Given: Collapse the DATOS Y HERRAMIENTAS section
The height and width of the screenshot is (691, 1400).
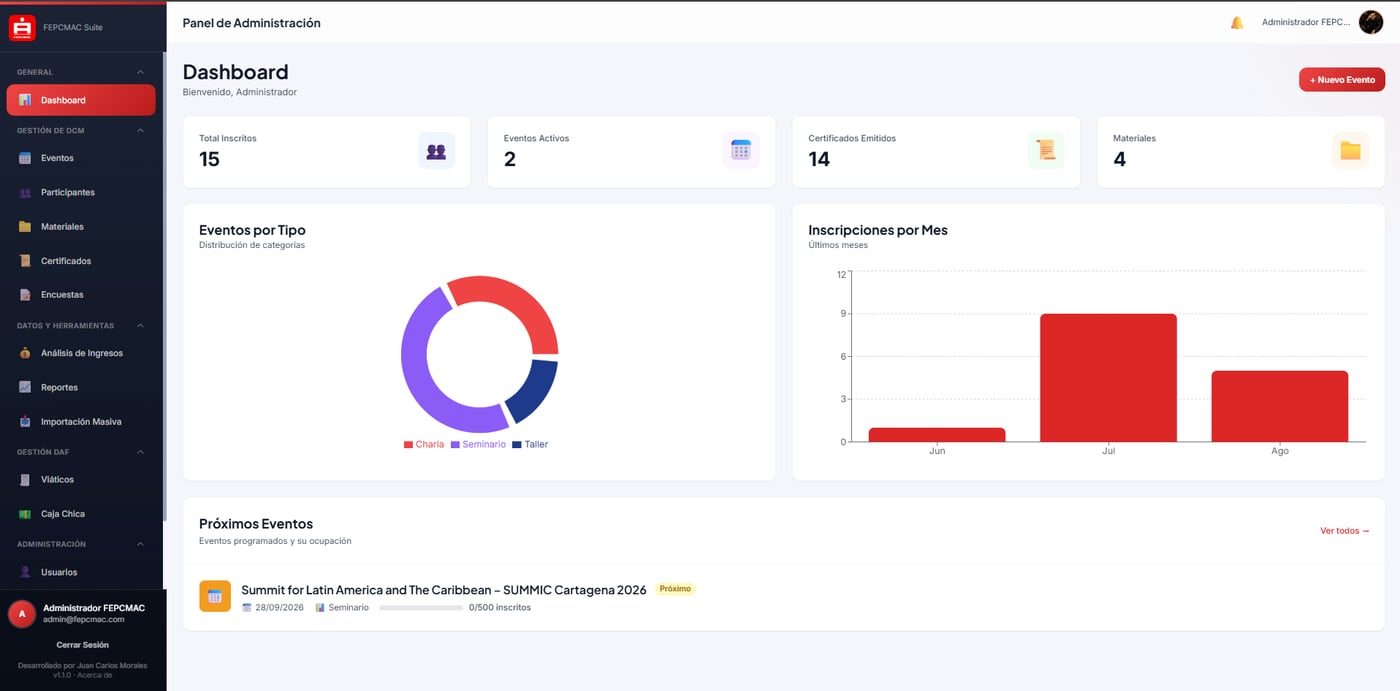Looking at the screenshot, I should click(x=140, y=326).
